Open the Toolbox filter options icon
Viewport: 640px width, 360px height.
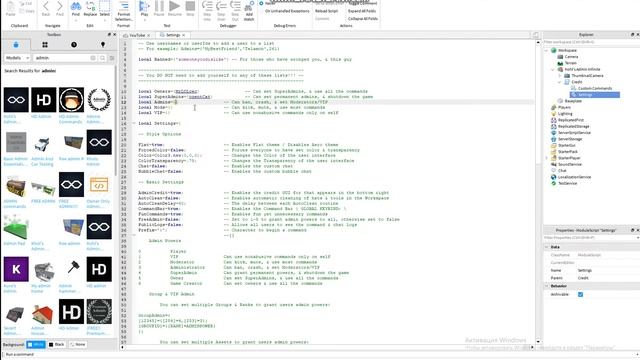coord(112,58)
